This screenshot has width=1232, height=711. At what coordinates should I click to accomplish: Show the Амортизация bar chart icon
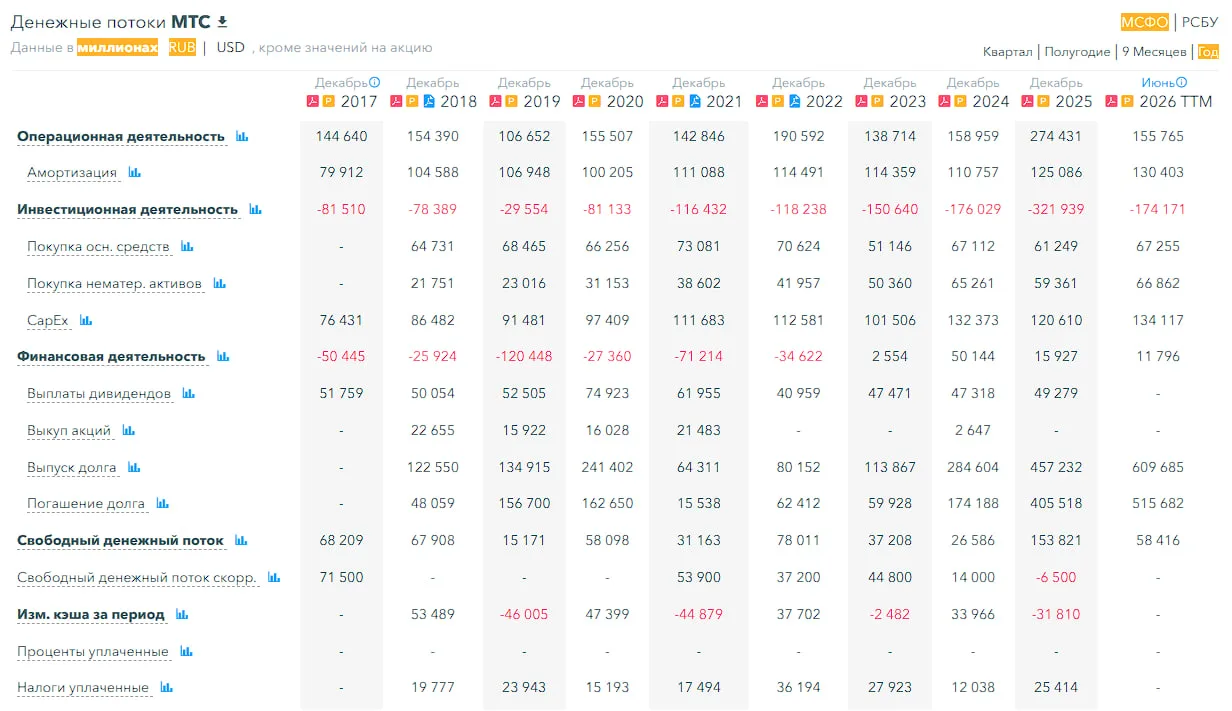[135, 173]
